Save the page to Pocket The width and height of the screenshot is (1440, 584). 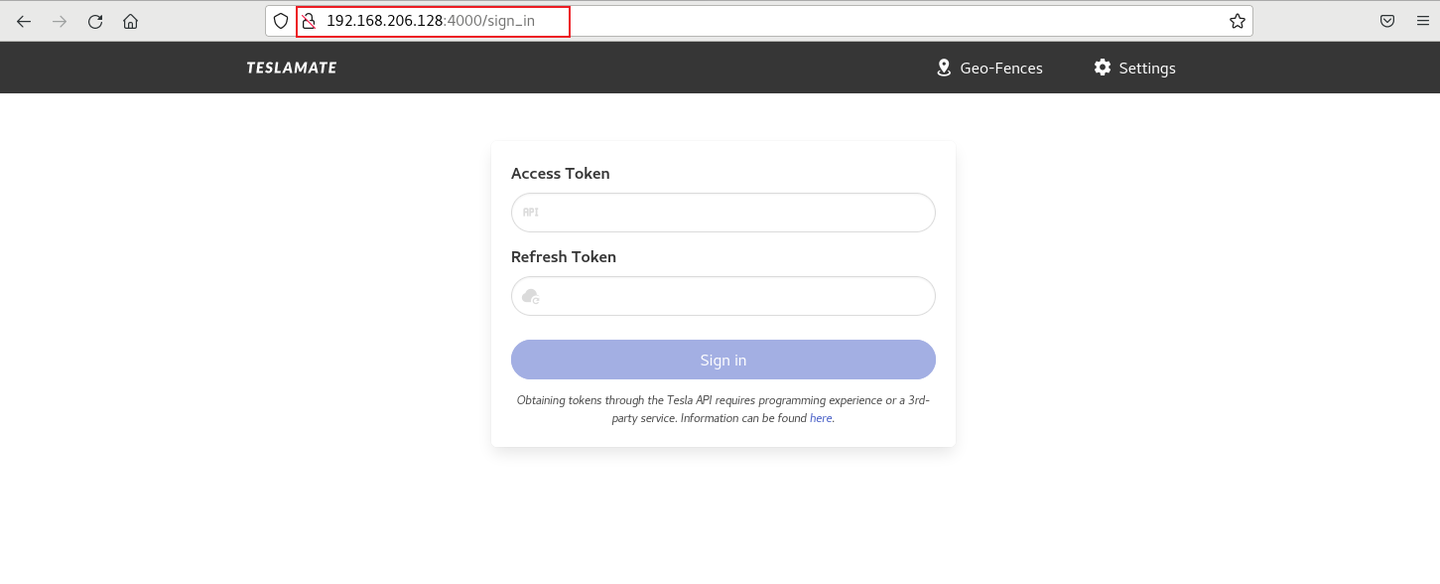pos(1387,21)
